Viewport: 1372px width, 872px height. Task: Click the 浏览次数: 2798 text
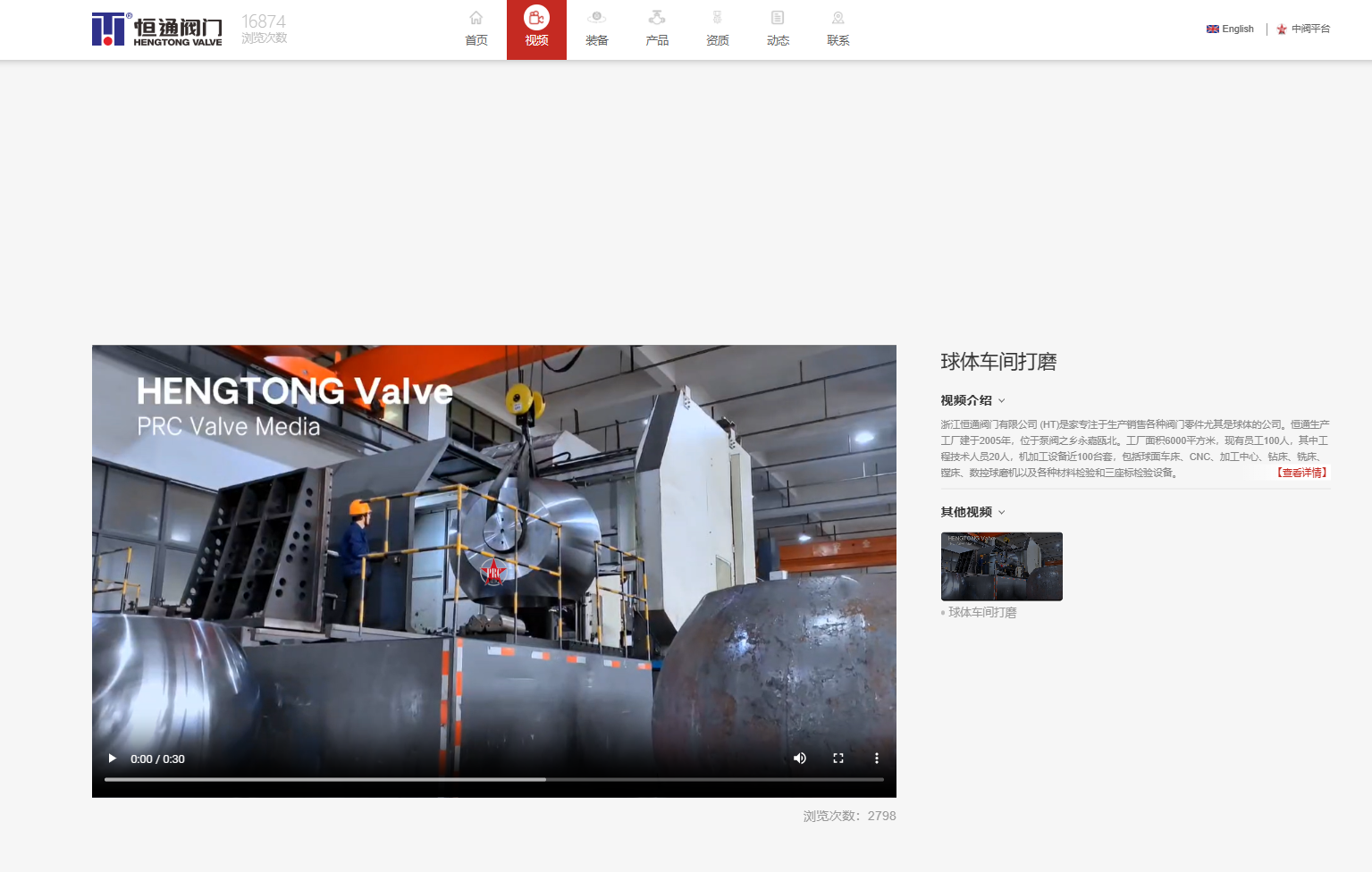(x=849, y=816)
